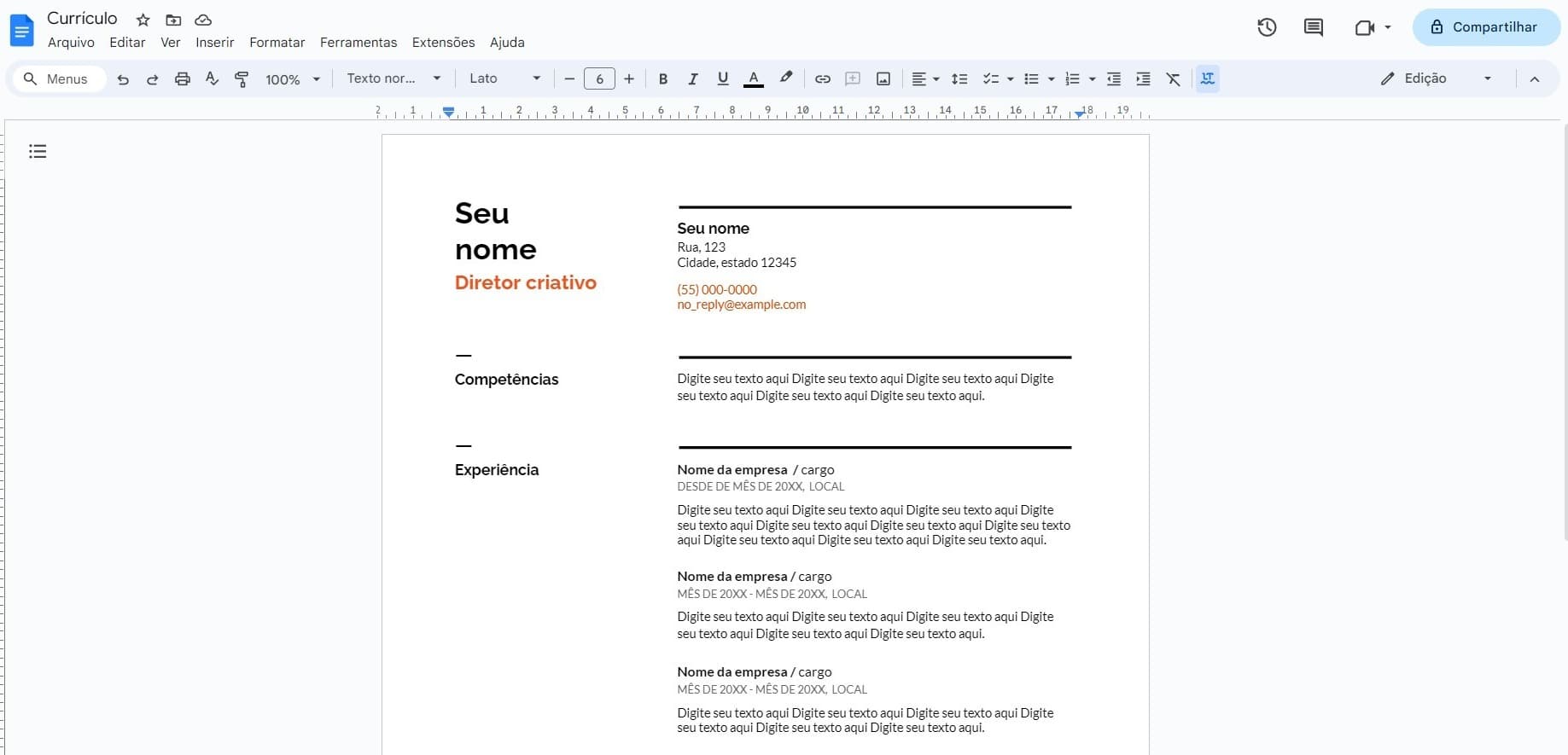Insert an image using toolbar icon
1568x755 pixels.
[x=883, y=79]
